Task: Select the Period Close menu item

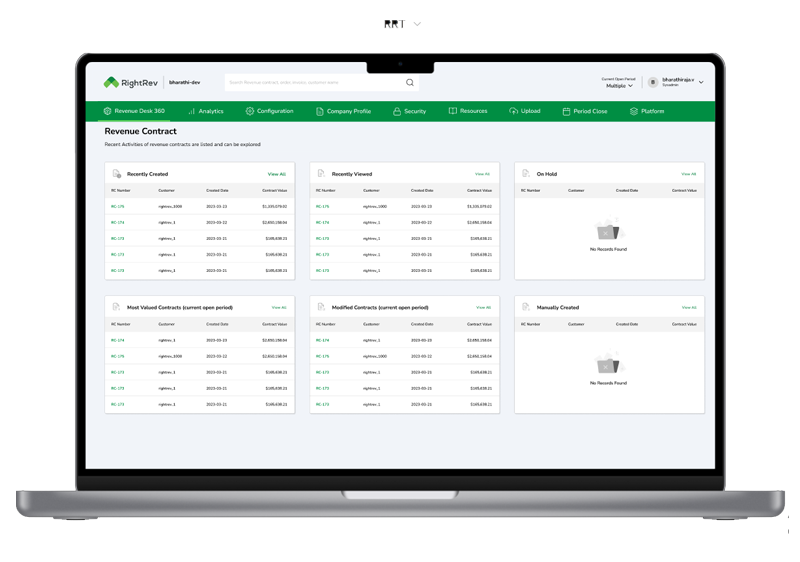Action: tap(585, 111)
